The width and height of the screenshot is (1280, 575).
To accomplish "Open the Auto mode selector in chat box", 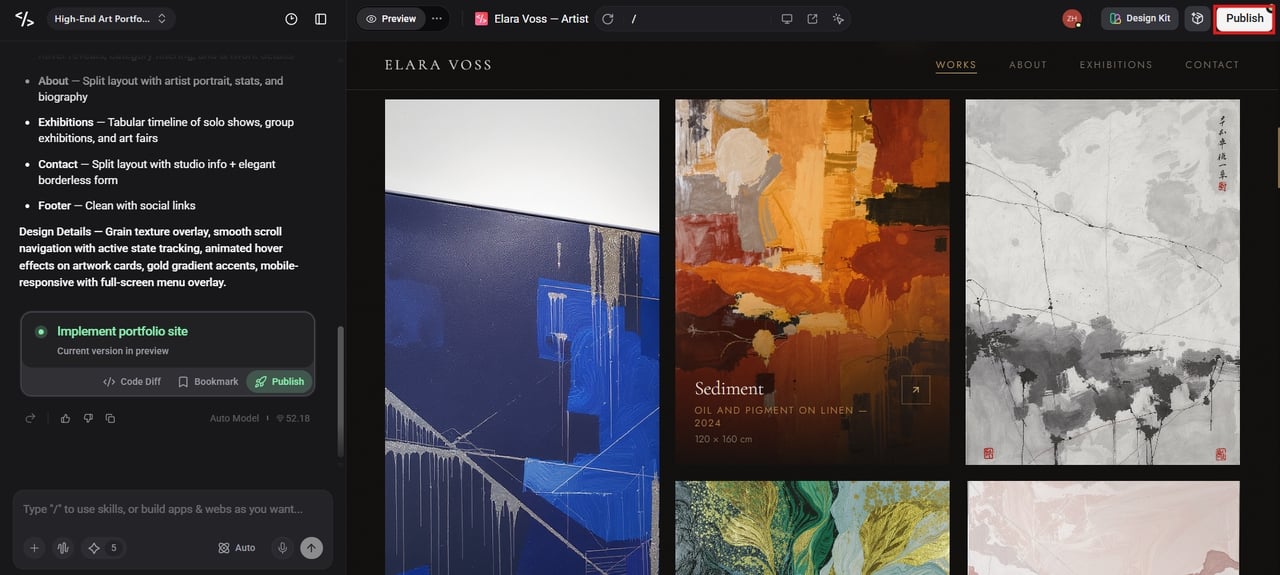I will tap(237, 548).
